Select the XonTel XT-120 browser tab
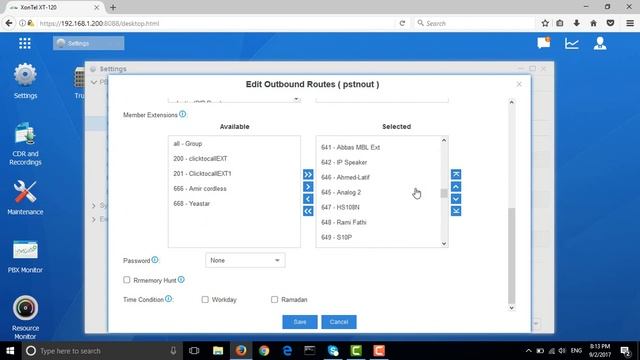The width and height of the screenshot is (640, 360). tap(54, 7)
